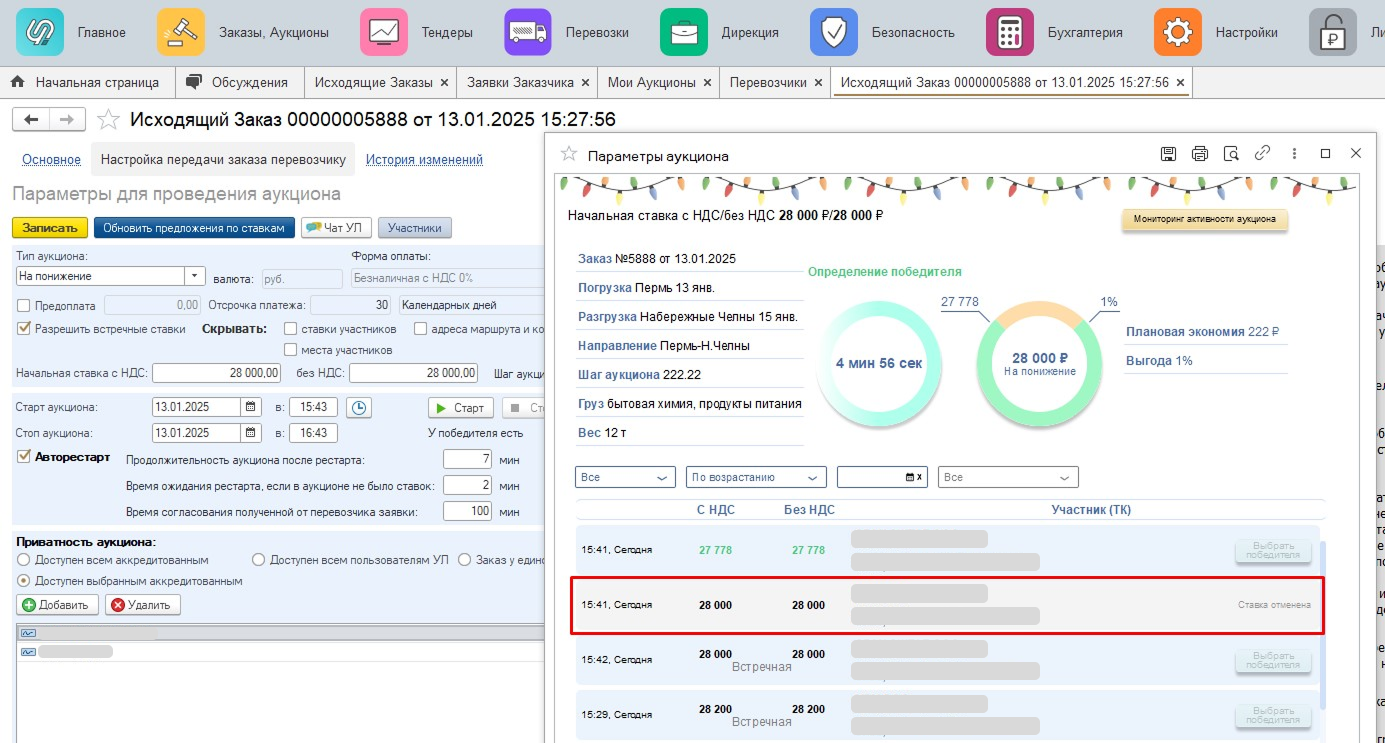Close the Перевозчики tab

[818, 83]
